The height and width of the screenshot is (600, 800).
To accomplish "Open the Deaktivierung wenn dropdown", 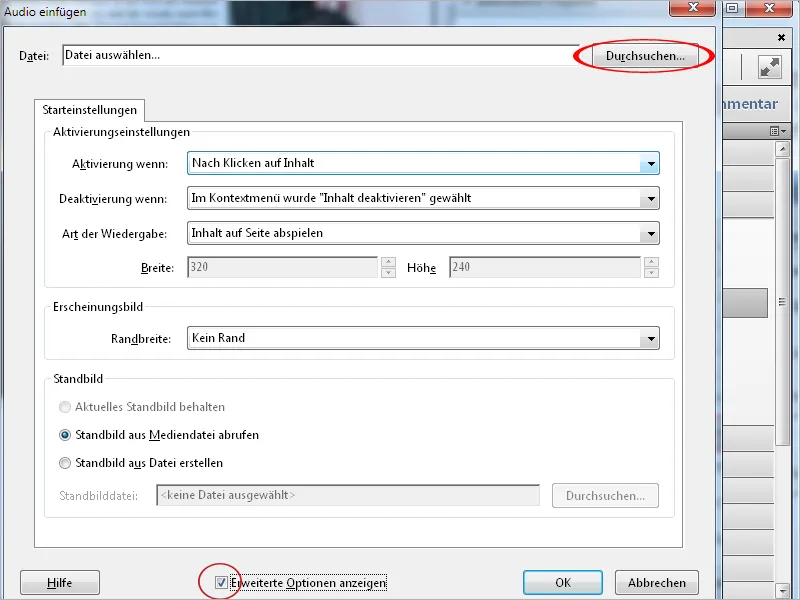I will 423,198.
